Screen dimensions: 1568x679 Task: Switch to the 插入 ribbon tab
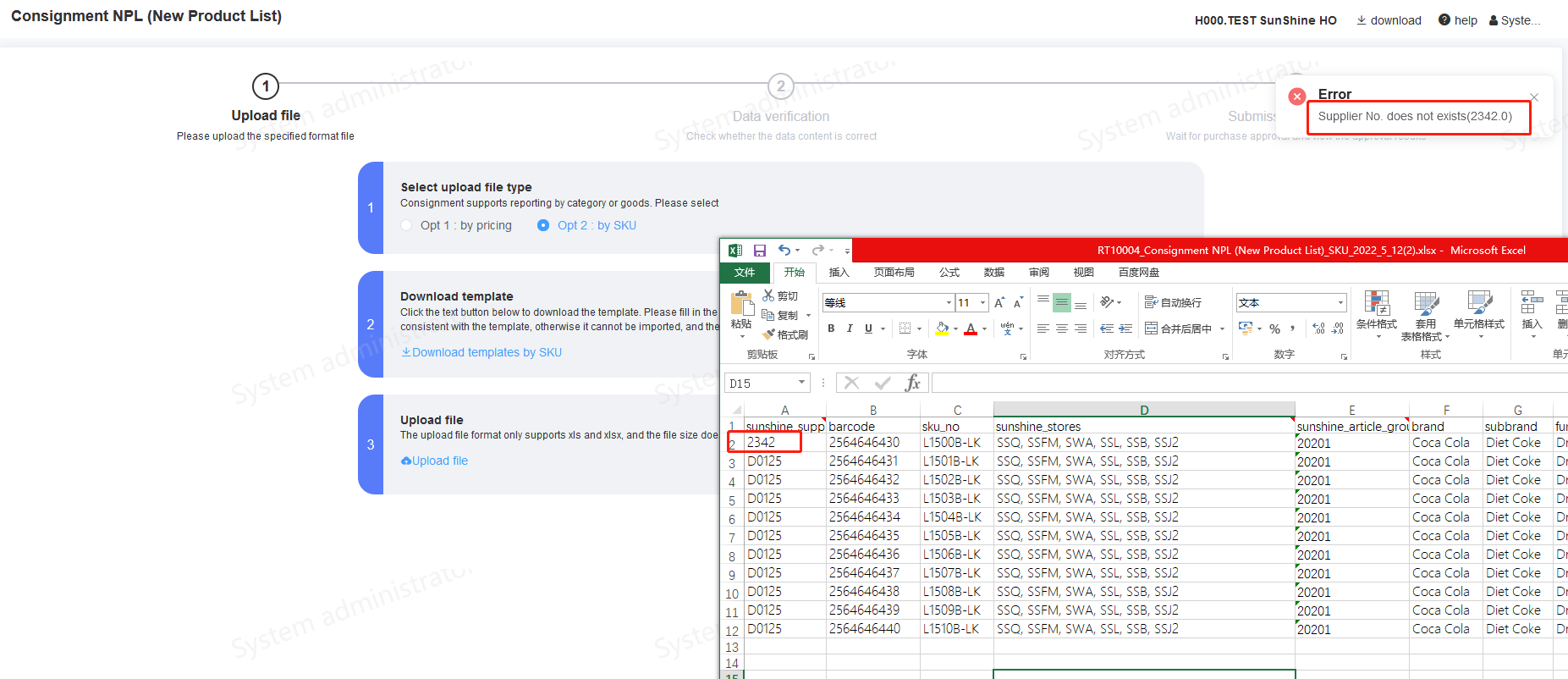[x=839, y=273]
